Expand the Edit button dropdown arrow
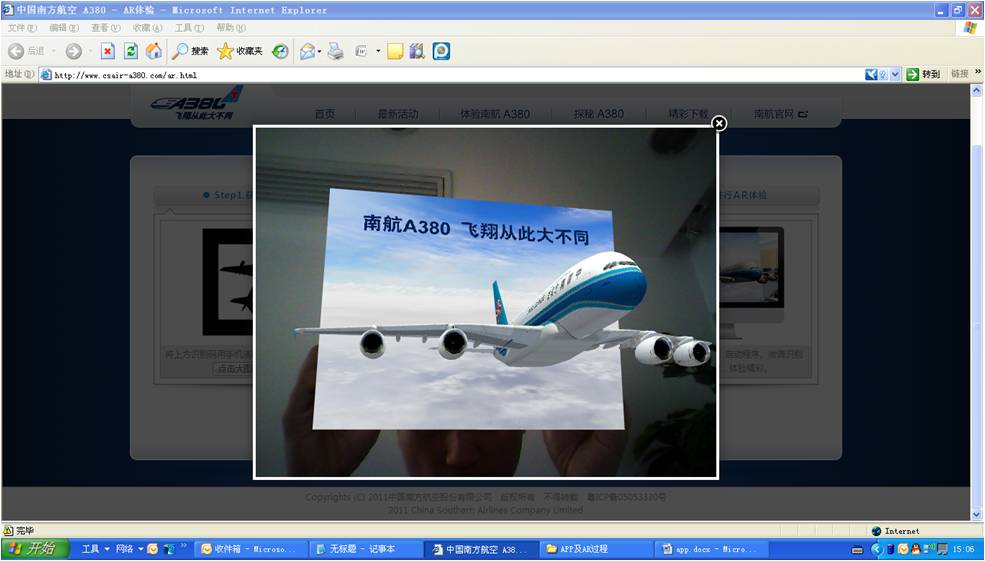 [x=378, y=52]
